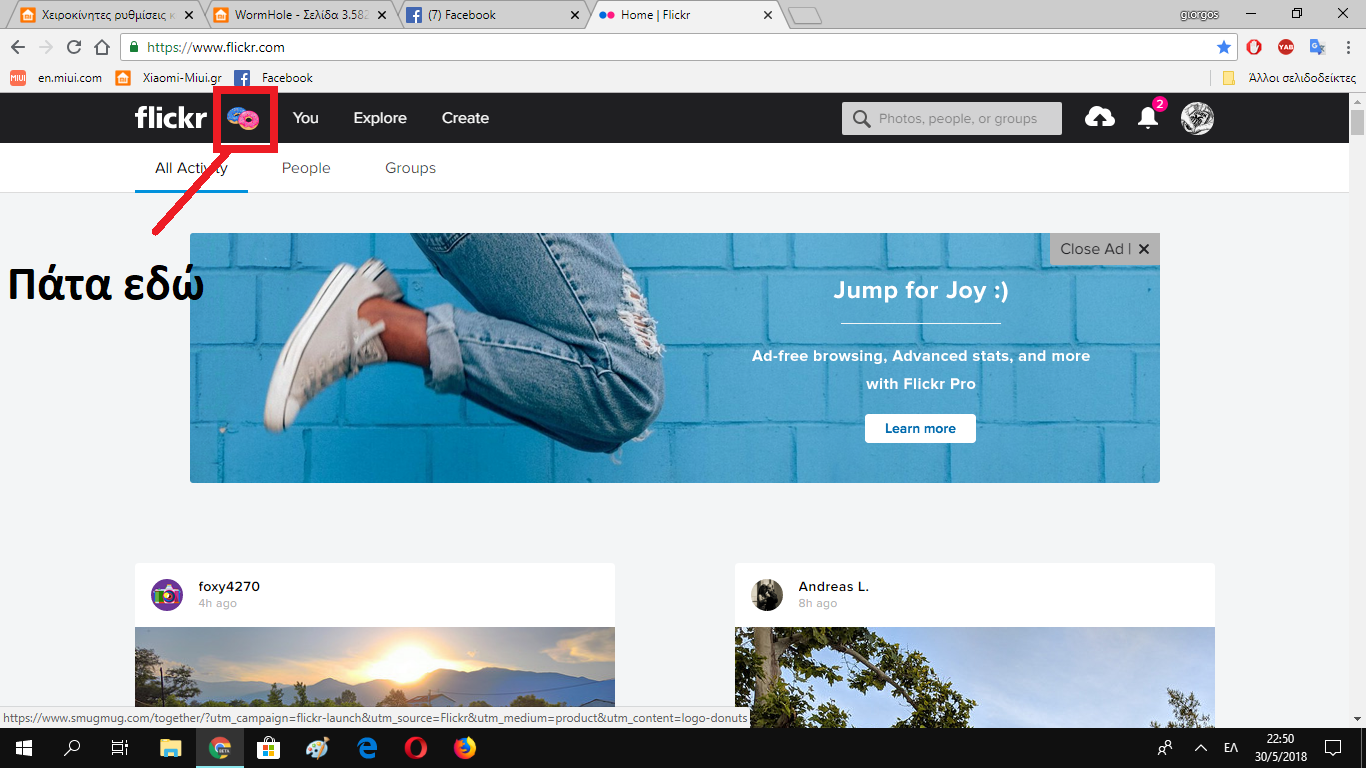Image resolution: width=1366 pixels, height=768 pixels.
Task: Open the Xiaomi-Miui.gr bookmark
Action: tap(168, 78)
